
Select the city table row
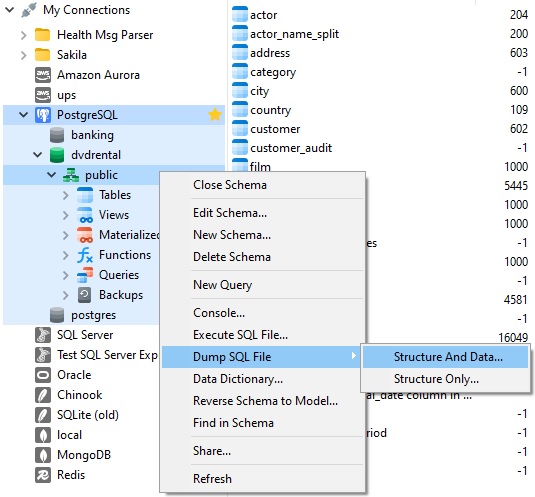380,91
